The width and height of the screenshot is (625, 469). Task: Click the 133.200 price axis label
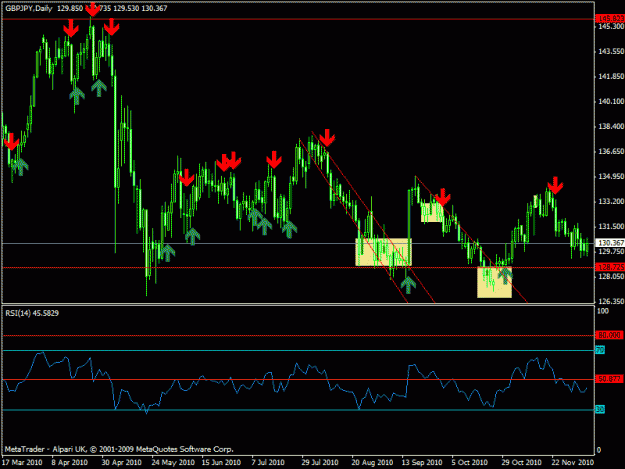(611, 202)
